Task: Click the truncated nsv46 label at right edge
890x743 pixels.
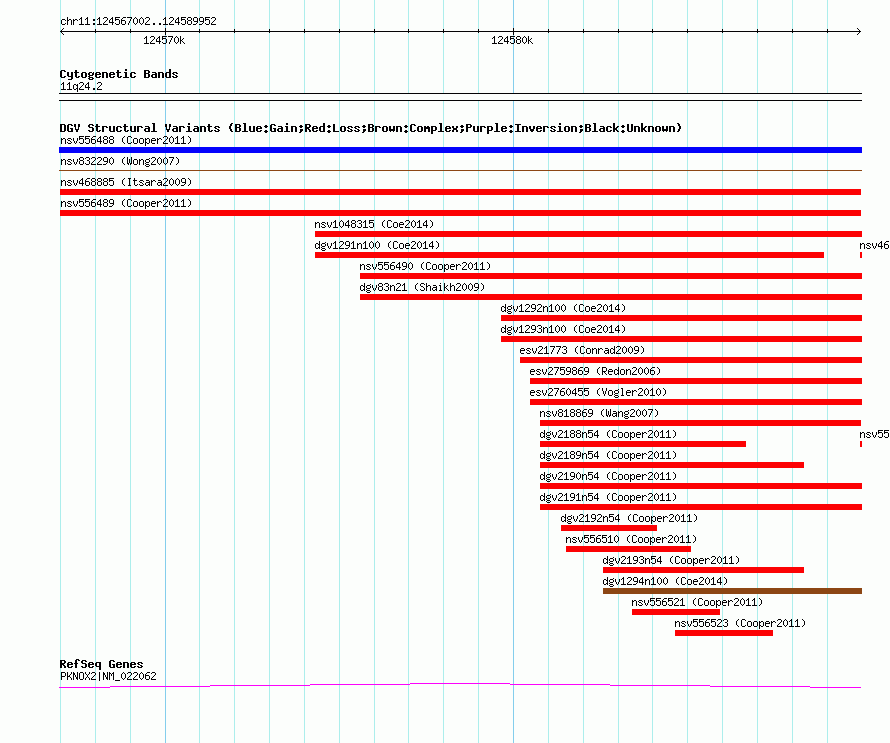Action: tap(874, 245)
